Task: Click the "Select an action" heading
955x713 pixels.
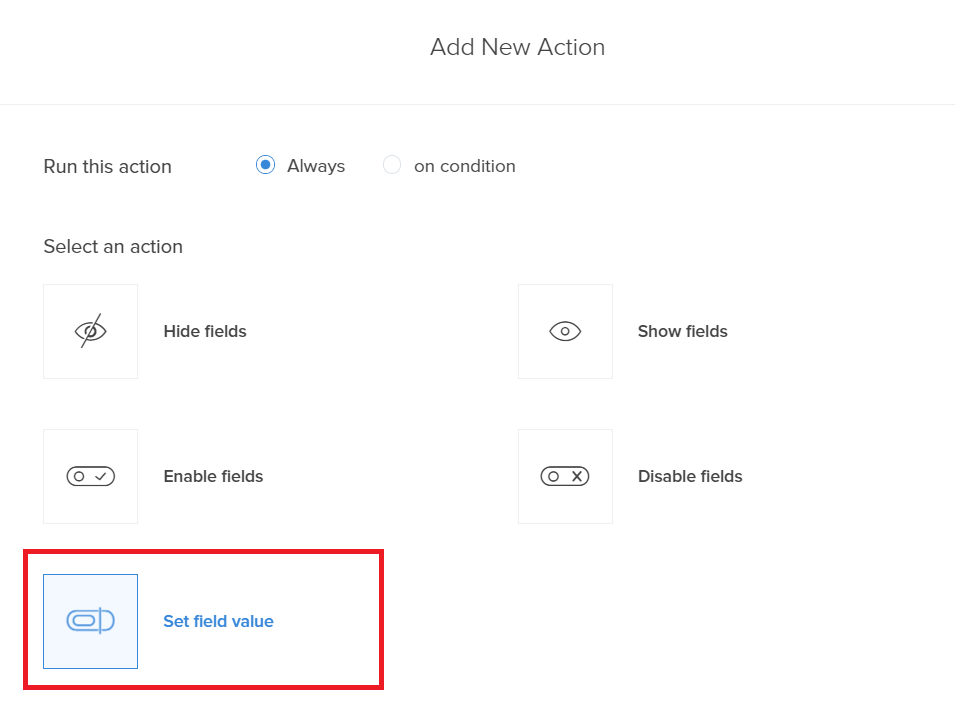Action: [x=113, y=246]
